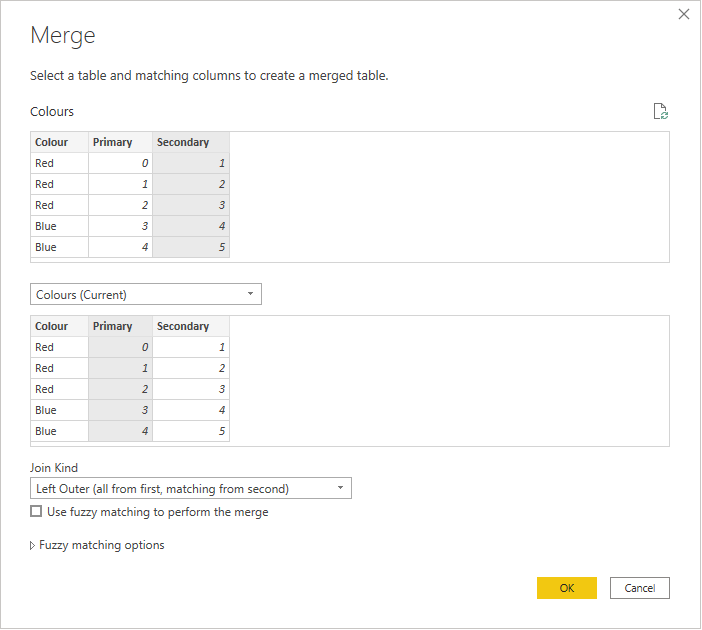Select Primary column header in bottom table

click(120, 326)
